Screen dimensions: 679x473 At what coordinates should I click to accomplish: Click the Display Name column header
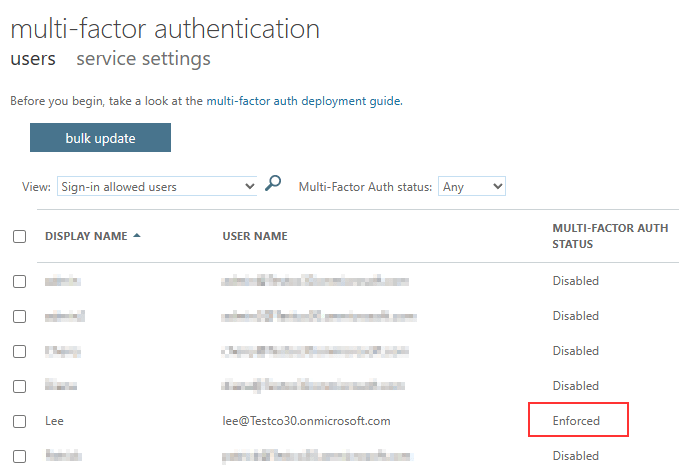click(86, 237)
